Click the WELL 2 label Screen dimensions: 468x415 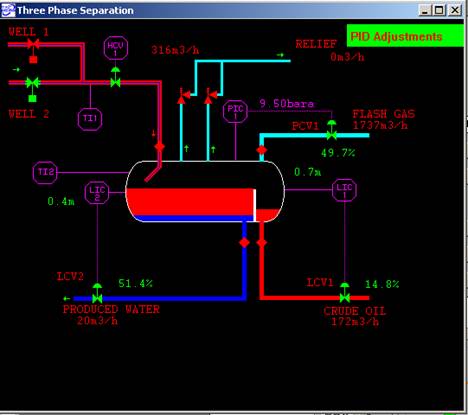pos(29,114)
